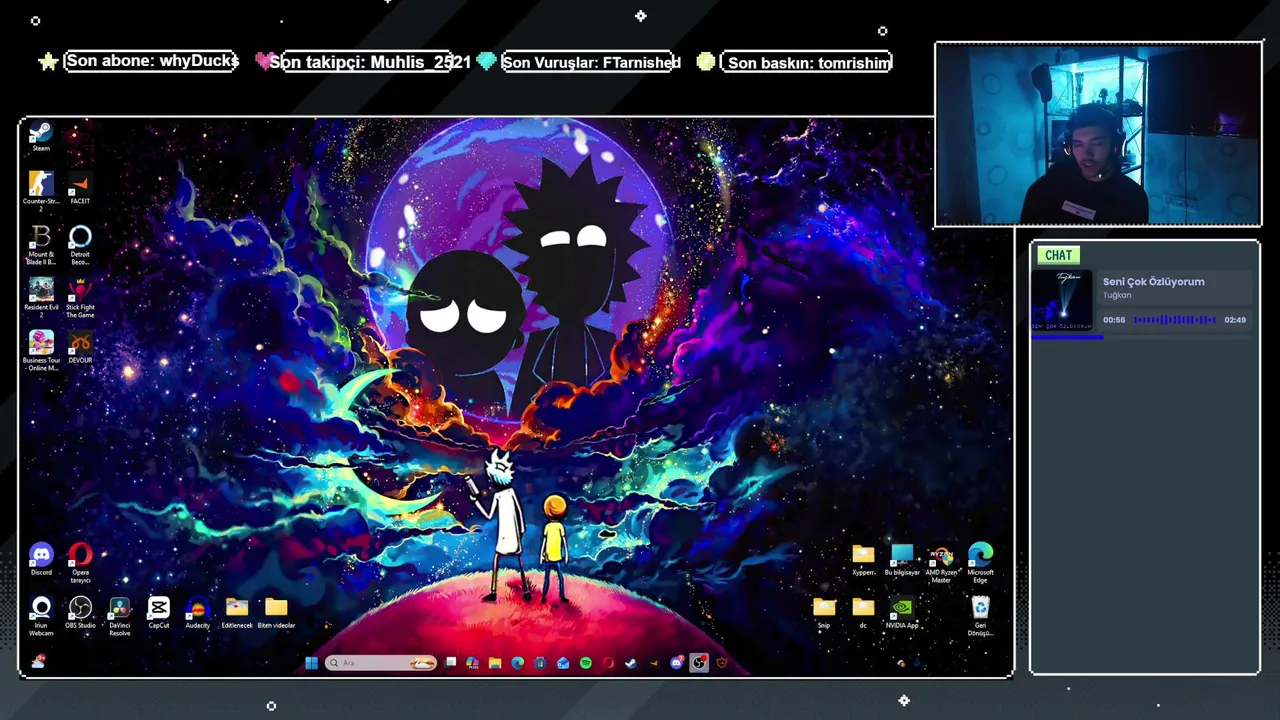Image resolution: width=1280 pixels, height=720 pixels.
Task: Select the CapCut desktop icon
Action: (x=158, y=612)
